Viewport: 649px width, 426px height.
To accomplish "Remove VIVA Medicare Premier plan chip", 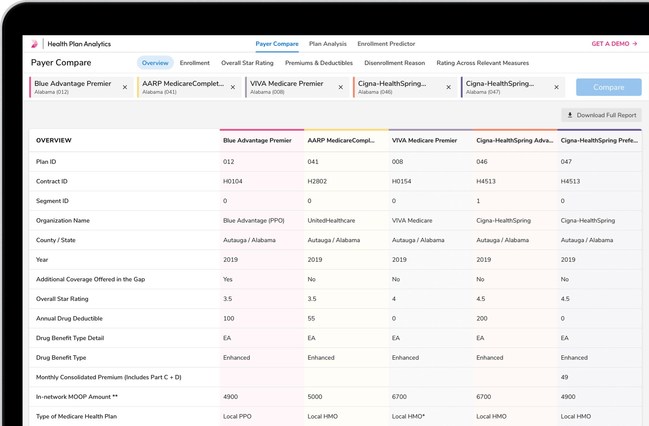I will 341,87.
